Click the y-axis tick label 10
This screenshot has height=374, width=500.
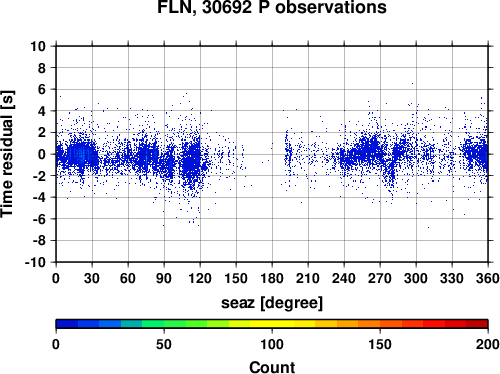[38, 46]
